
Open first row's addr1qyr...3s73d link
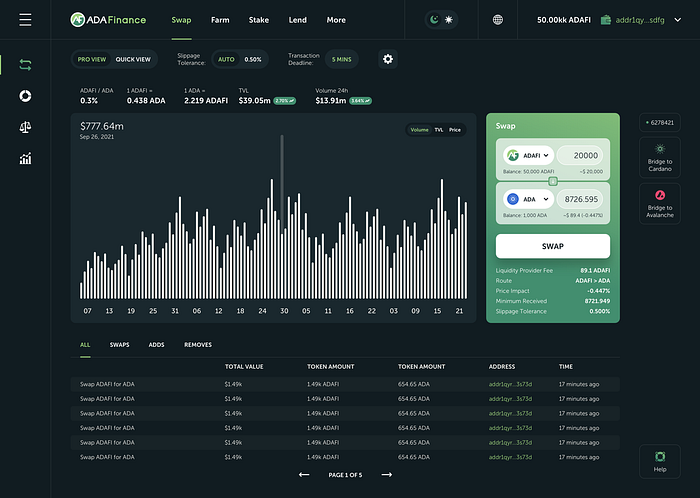pyautogui.click(x=510, y=384)
